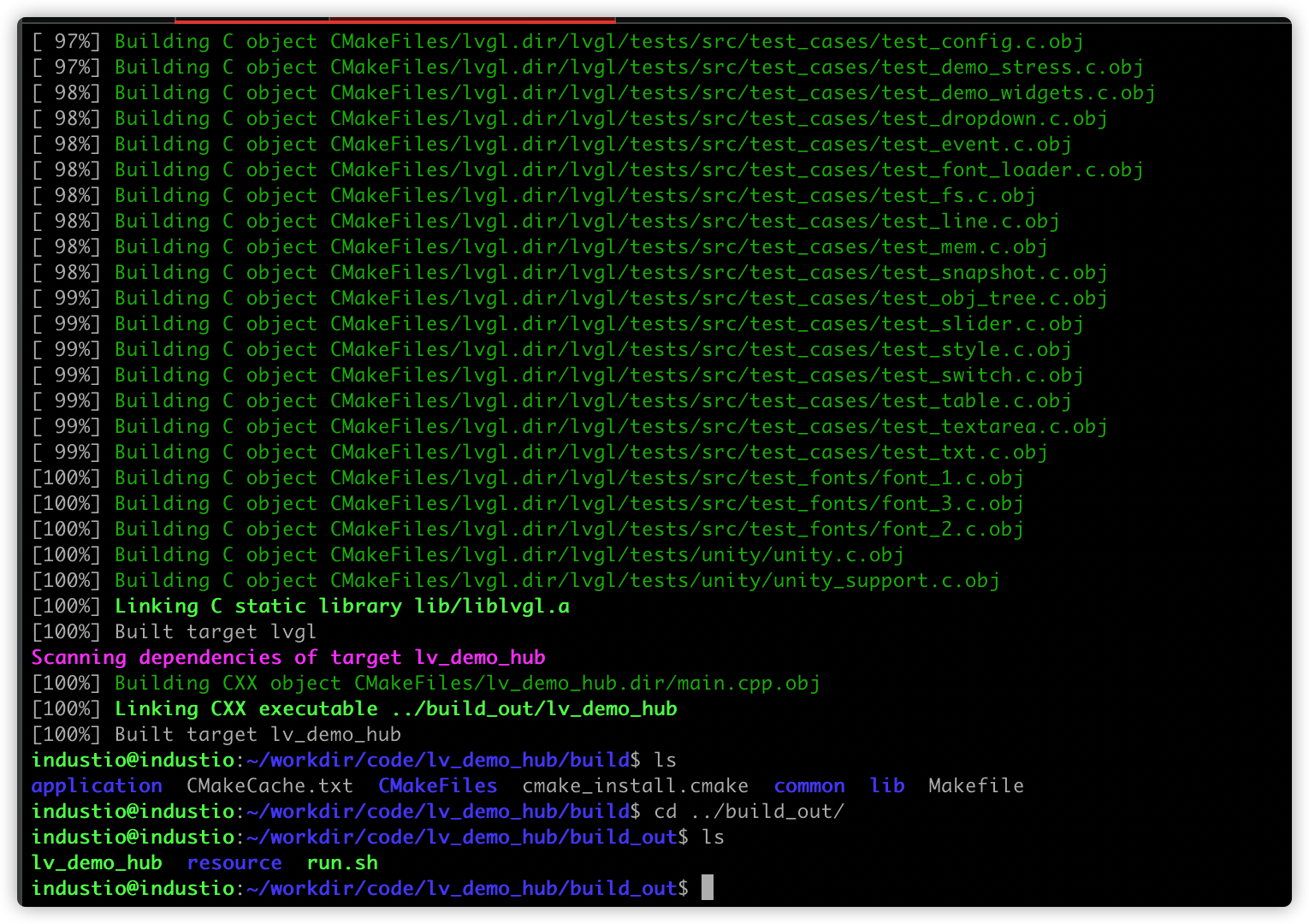Viewport: 1309px width, 924px height.
Task: Click 'Linking CXX executable ../build_out/lv_demo_hub'
Action: [x=396, y=708]
